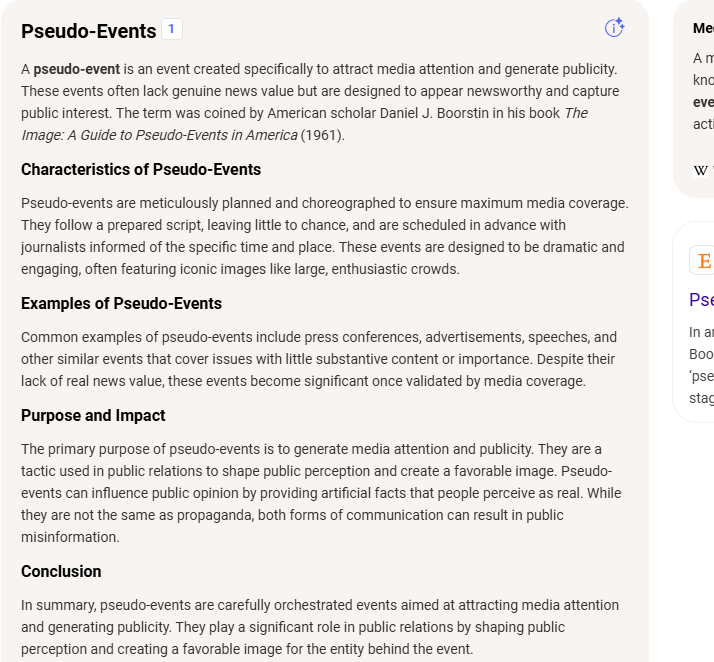Click the orange E site favicon

704,261
